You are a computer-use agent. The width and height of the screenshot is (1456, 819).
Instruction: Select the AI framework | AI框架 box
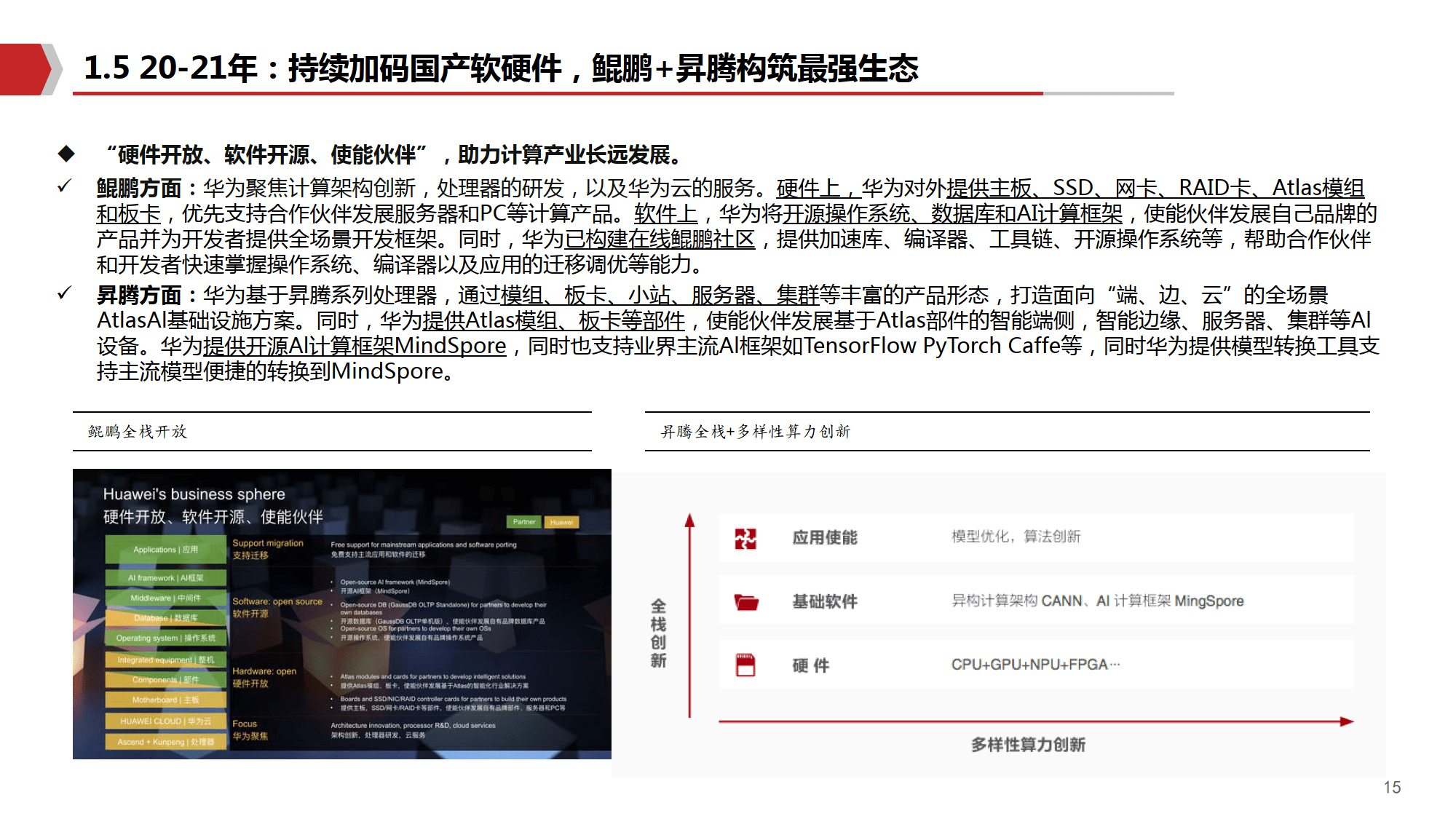pyautogui.click(x=165, y=578)
